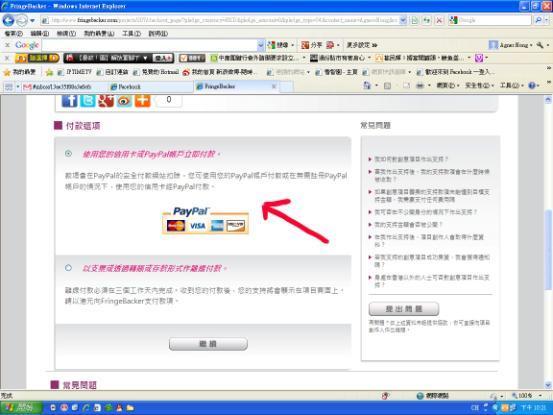Expand the Google Toolbar search suggestions dropdown
553x415 pixels.
261,45
